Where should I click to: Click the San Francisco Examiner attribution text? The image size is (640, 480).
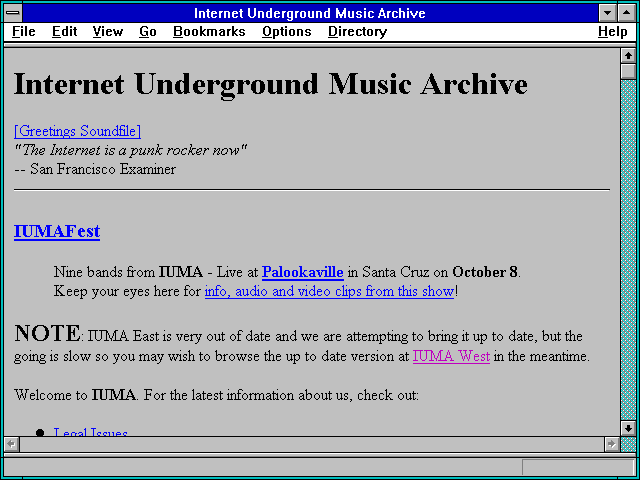[95, 169]
